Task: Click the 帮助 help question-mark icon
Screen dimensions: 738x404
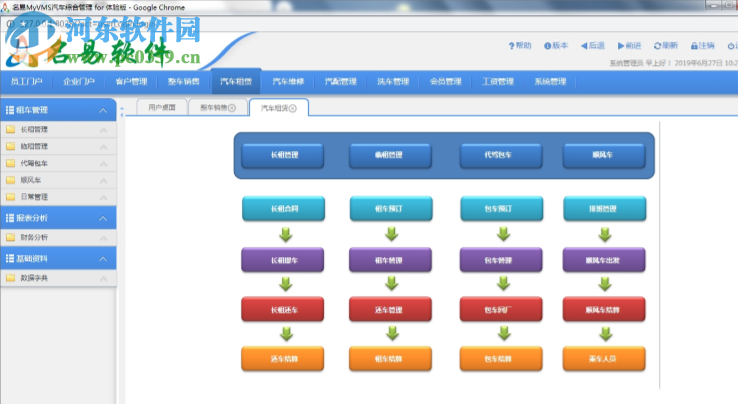Action: tap(512, 46)
